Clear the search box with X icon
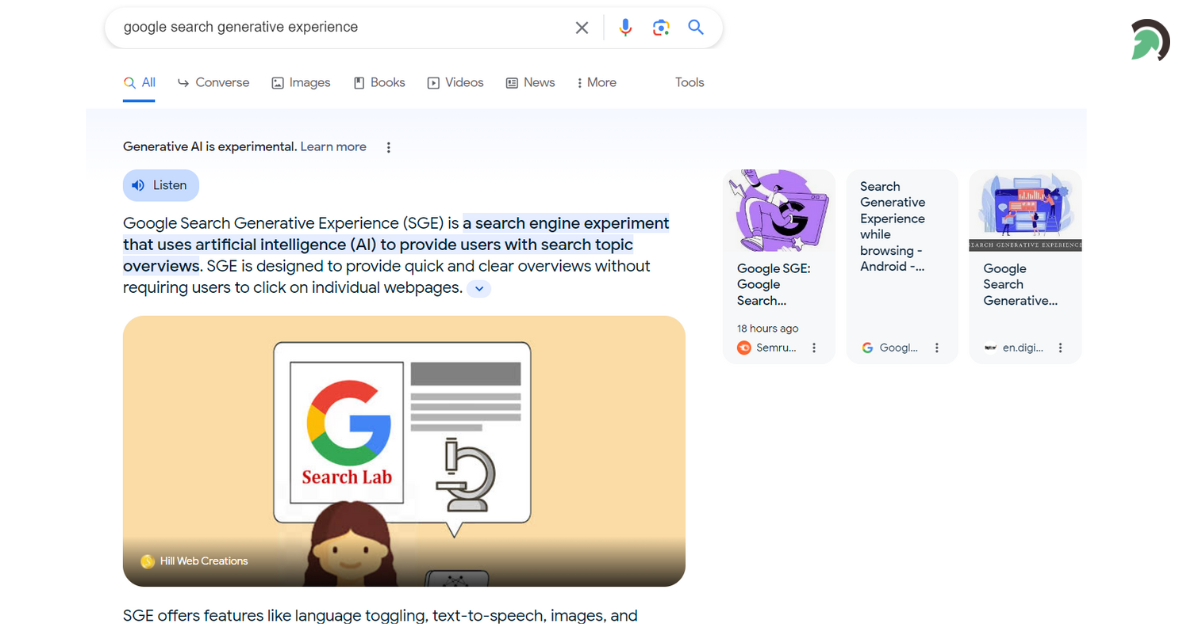The image size is (1200, 628). coord(582,28)
